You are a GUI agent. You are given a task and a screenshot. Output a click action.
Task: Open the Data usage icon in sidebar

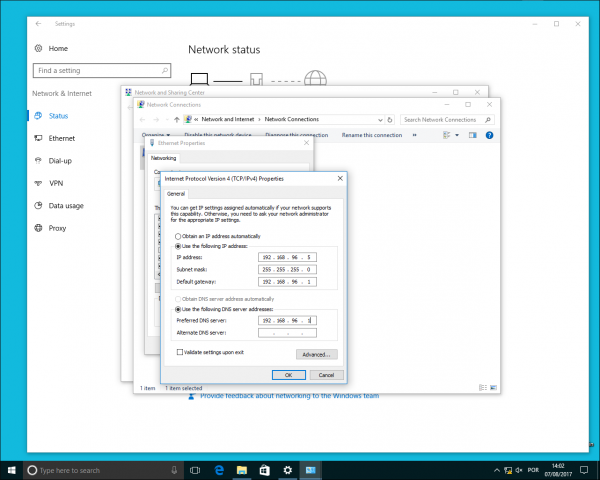coord(38,206)
